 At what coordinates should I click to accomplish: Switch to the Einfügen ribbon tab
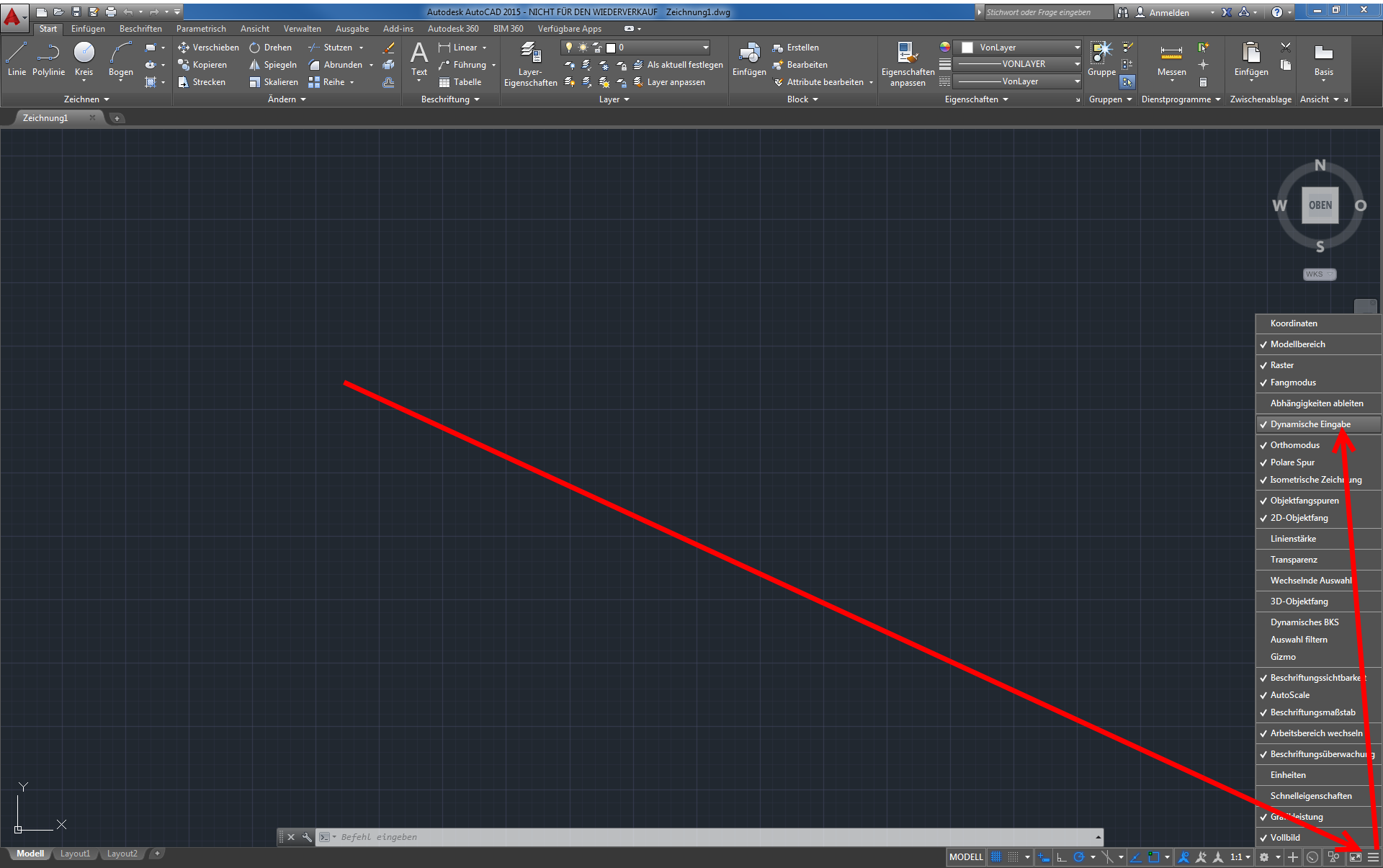(x=88, y=29)
